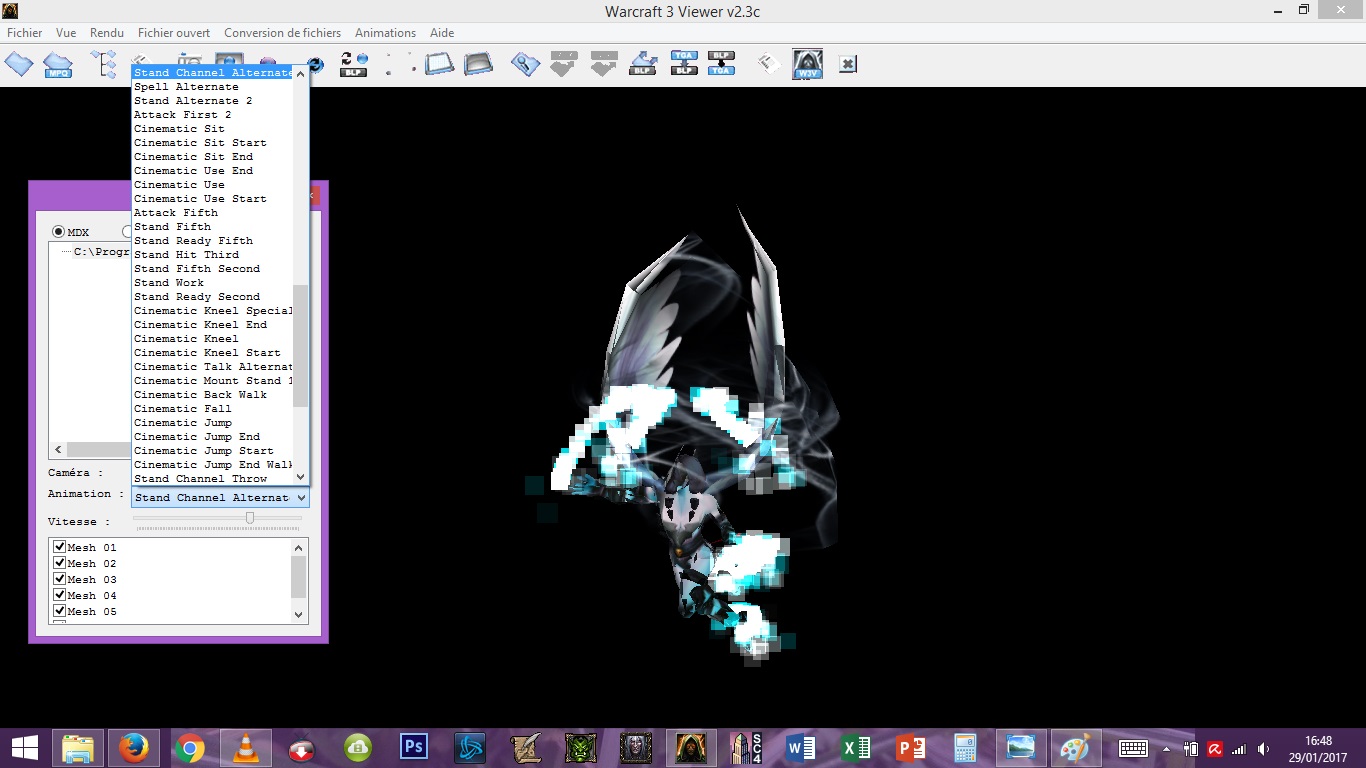This screenshot has width=1366, height=768.
Task: Choose 'Cinematic Kneel Special' animation
Action: tap(213, 311)
